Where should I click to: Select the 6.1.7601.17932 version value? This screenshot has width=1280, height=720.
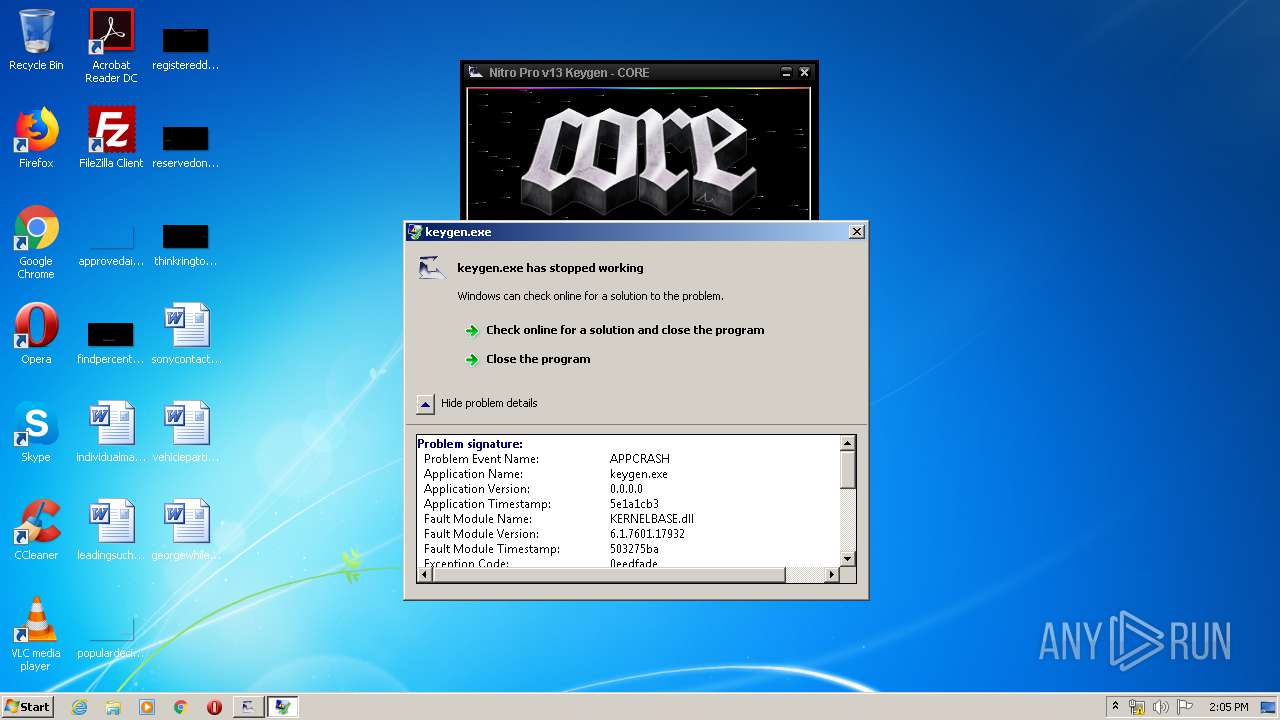[647, 534]
